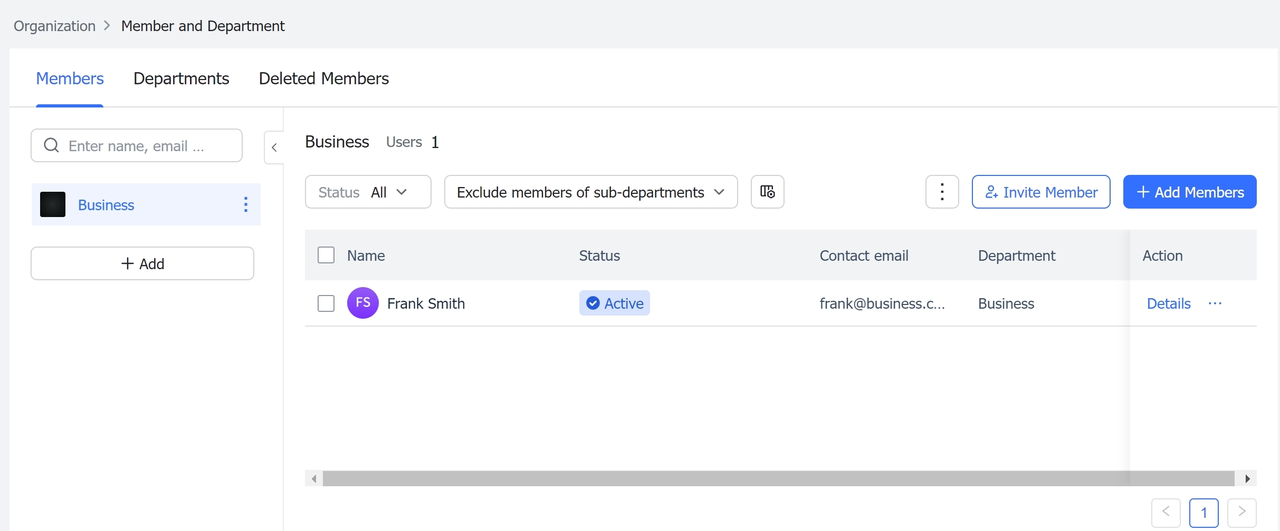
Task: Expand Exclude members of sub-departments dropdown
Action: (590, 192)
